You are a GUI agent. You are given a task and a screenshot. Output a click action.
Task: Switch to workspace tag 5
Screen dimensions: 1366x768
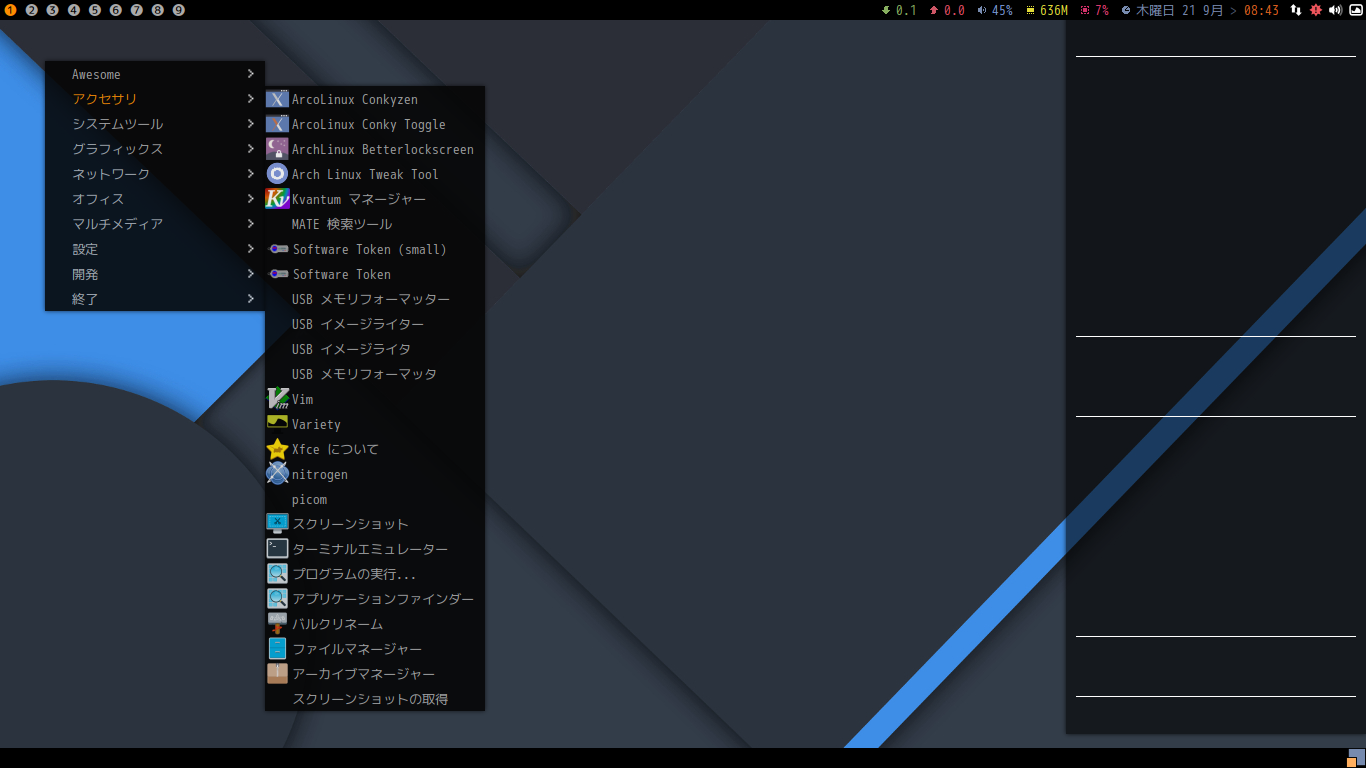click(95, 10)
